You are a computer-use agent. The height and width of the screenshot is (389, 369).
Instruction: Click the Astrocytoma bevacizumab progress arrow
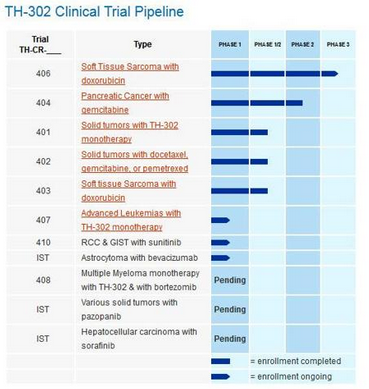pyautogui.click(x=220, y=258)
